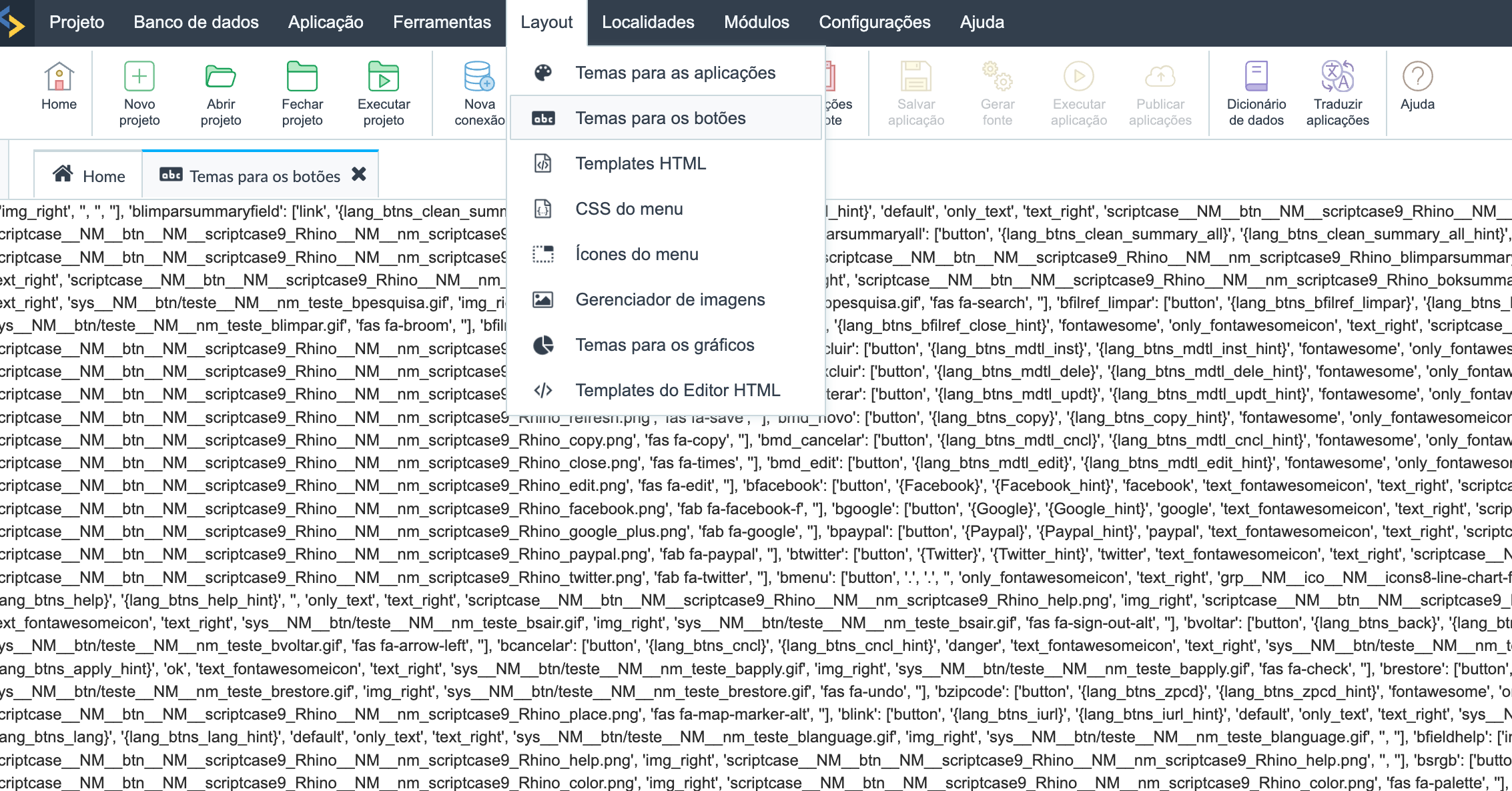This screenshot has height=791, width=1512.
Task: Click the Executar aplicação play icon
Action: pyautogui.click(x=1079, y=77)
